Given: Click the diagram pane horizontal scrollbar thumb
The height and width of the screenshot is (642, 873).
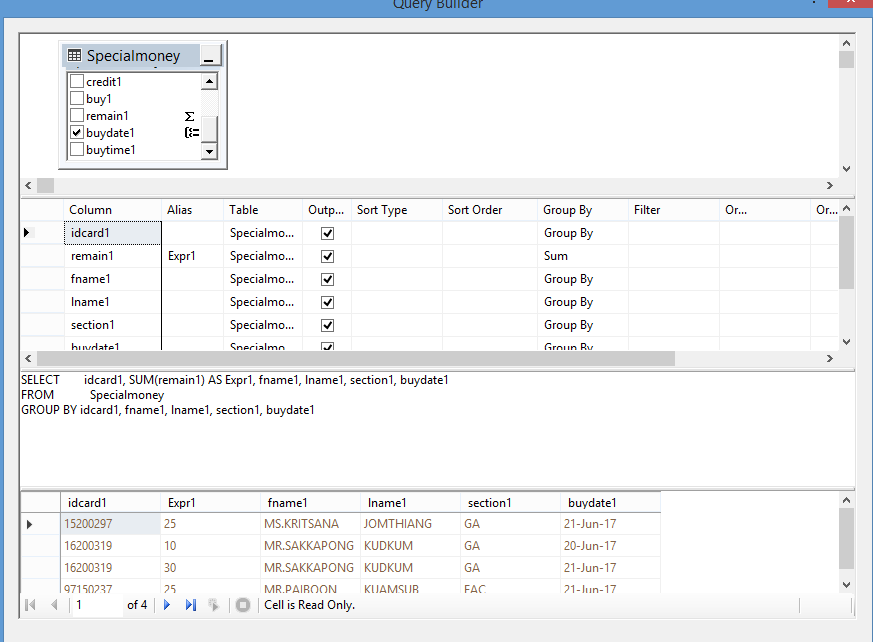Looking at the screenshot, I should [x=45, y=185].
